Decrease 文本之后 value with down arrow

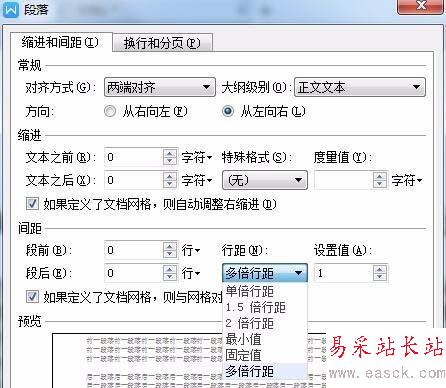click(x=170, y=184)
